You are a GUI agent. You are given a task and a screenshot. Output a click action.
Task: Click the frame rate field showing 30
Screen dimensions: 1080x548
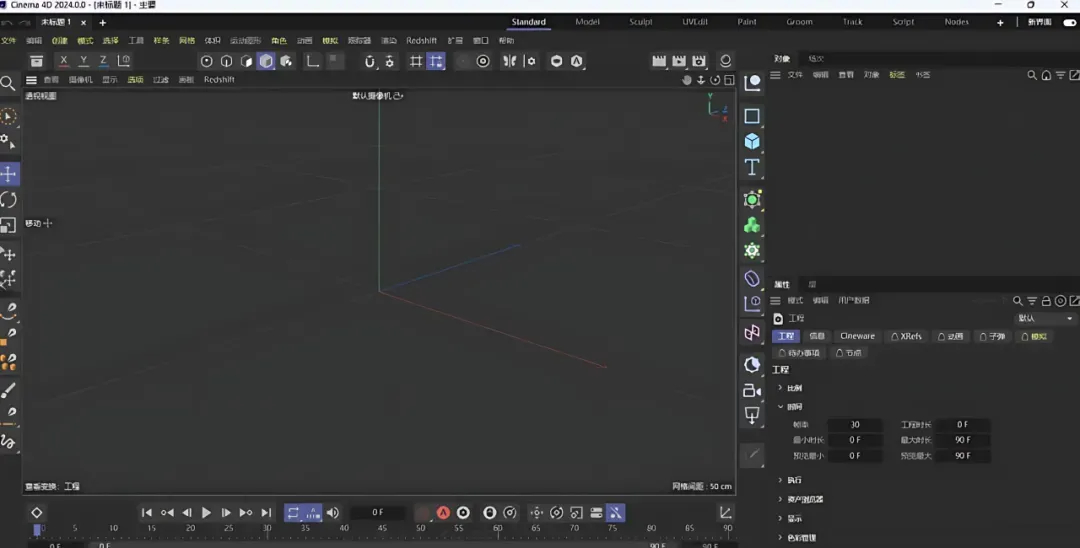[855, 425]
